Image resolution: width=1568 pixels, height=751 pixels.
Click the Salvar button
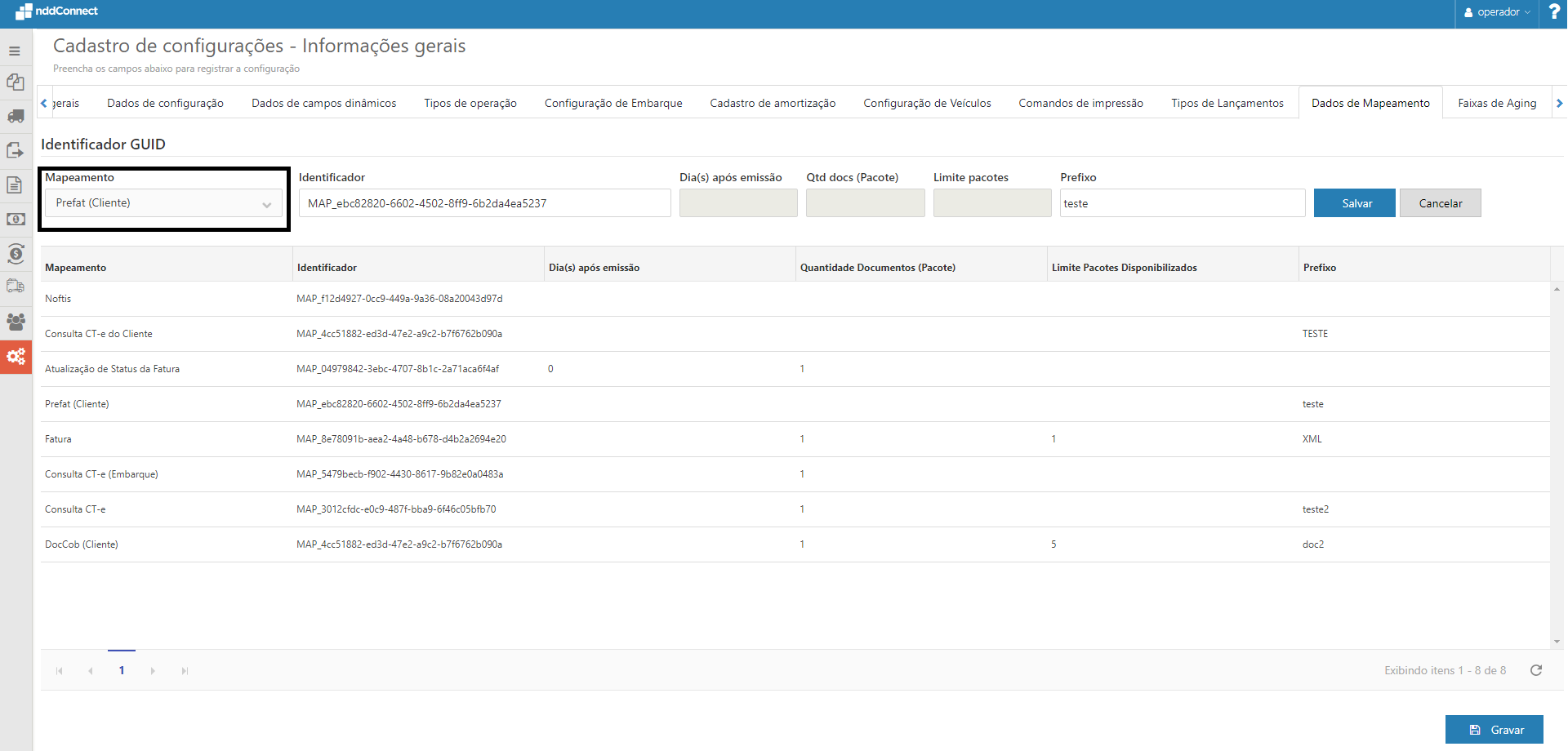point(1354,203)
